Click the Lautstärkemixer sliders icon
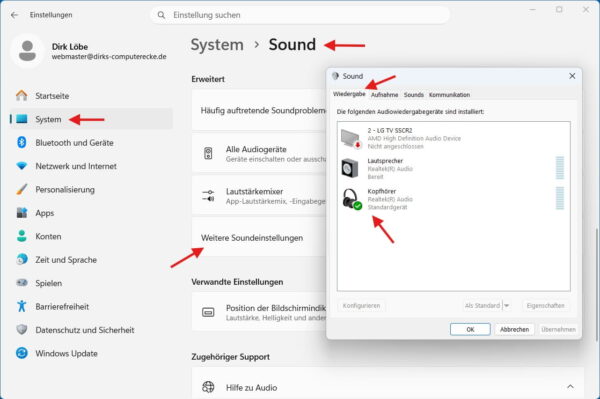 [x=208, y=195]
